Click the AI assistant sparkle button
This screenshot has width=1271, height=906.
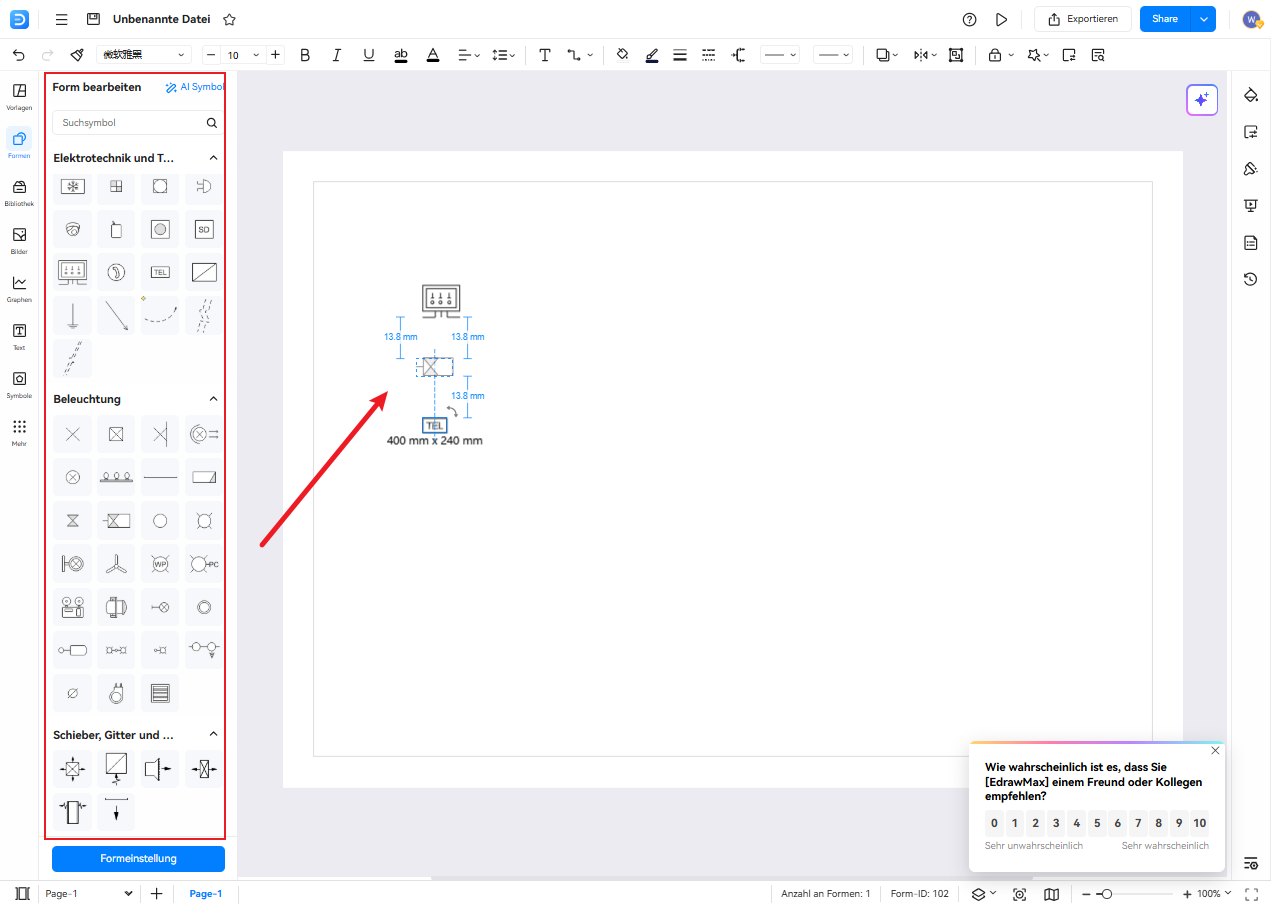pyautogui.click(x=1202, y=100)
